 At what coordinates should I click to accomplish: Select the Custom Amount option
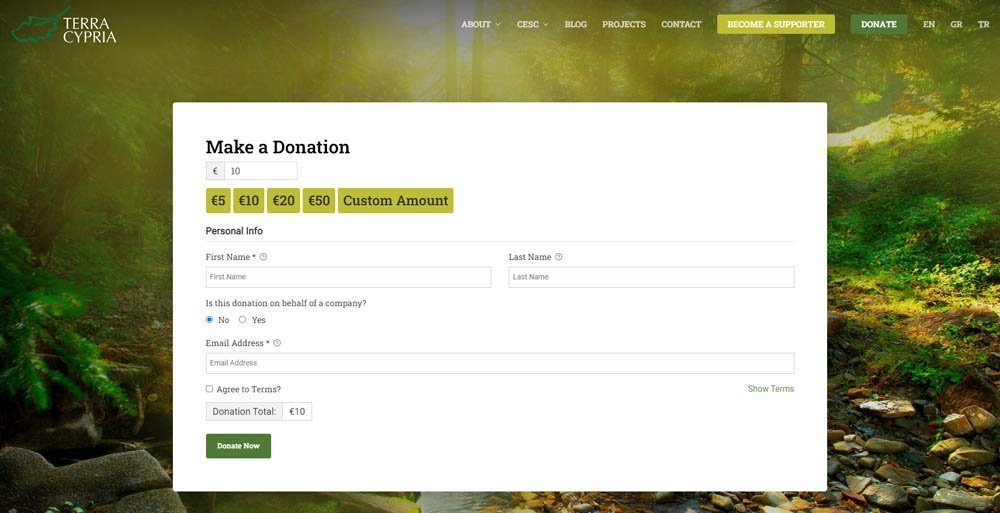point(395,201)
